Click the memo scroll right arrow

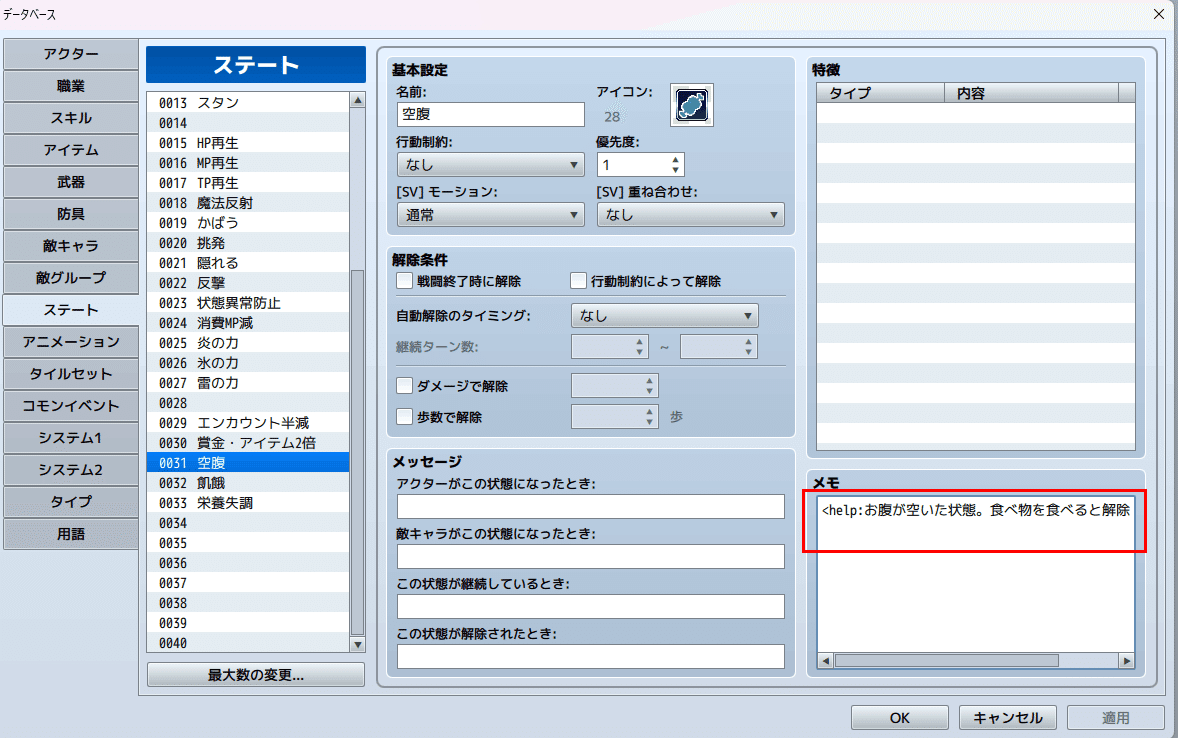tap(1126, 661)
